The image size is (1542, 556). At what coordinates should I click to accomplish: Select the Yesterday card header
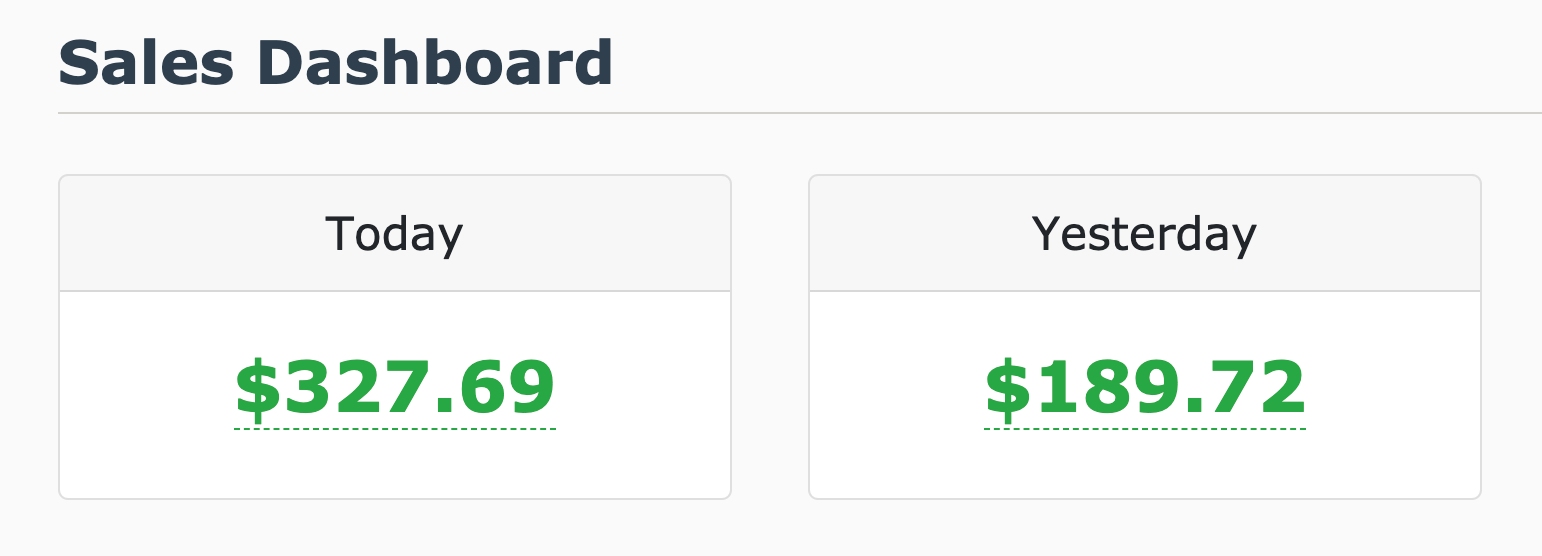point(1145,234)
